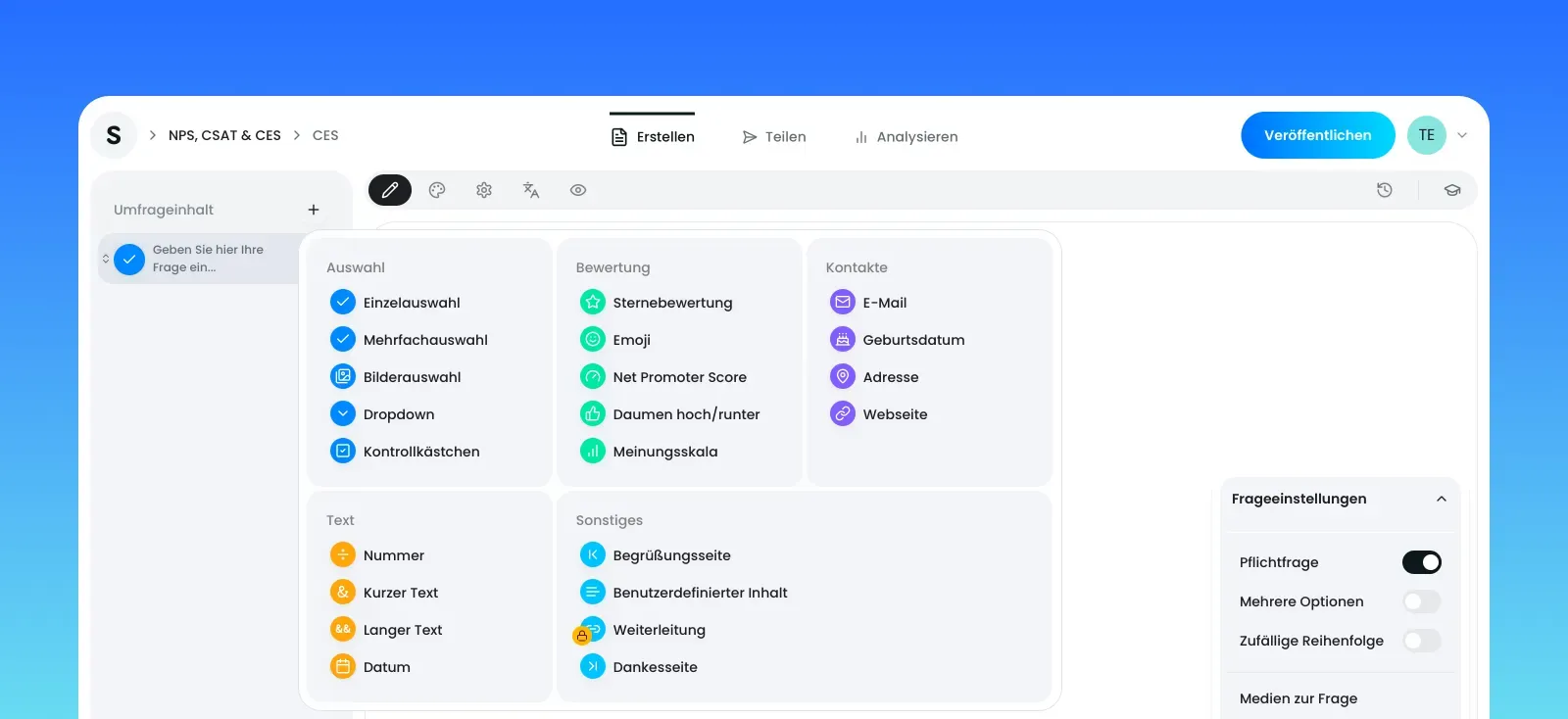Click the Auswahl category heading
The width and height of the screenshot is (1568, 719).
click(x=356, y=267)
